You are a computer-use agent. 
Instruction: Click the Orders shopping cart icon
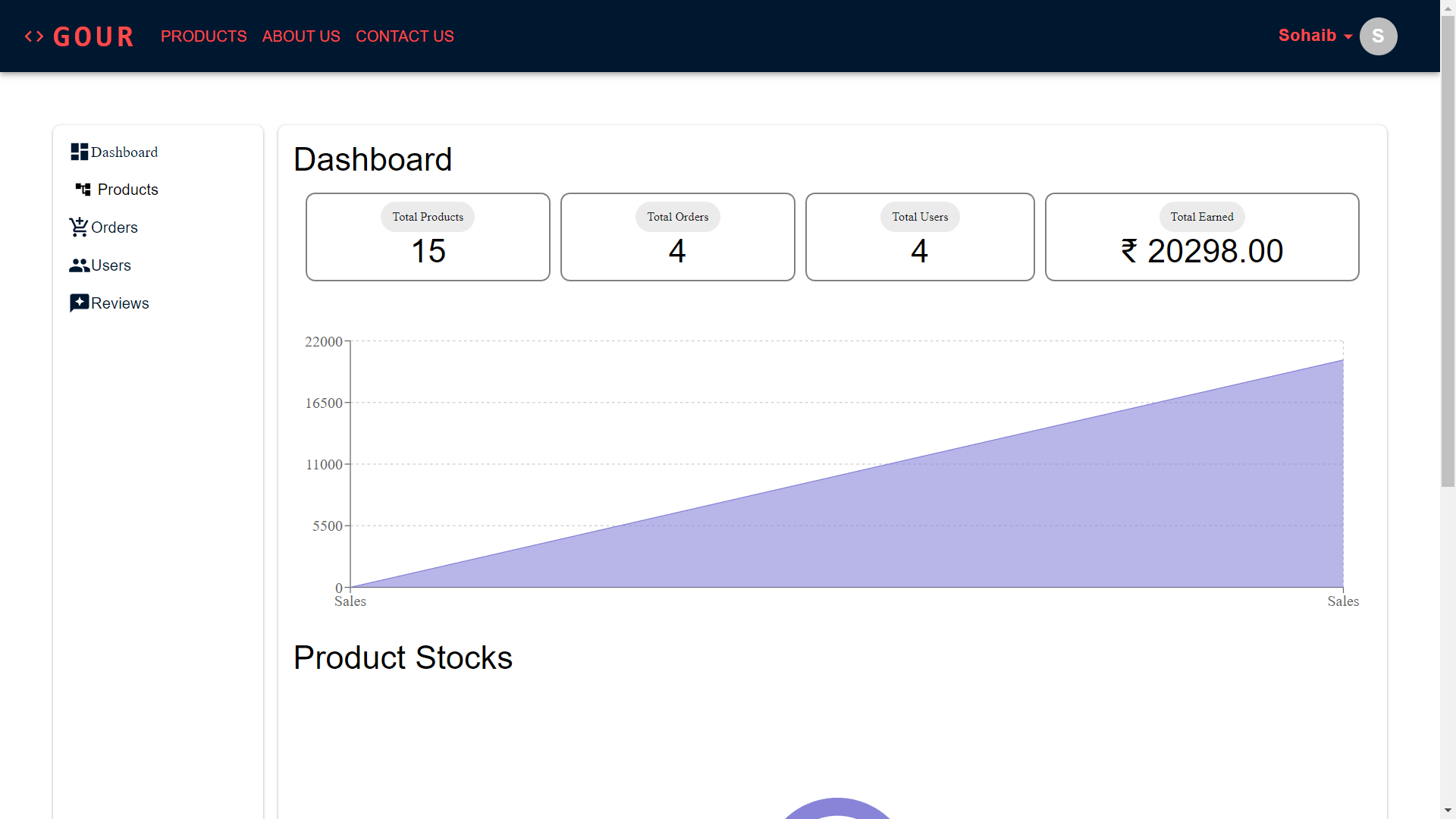79,227
